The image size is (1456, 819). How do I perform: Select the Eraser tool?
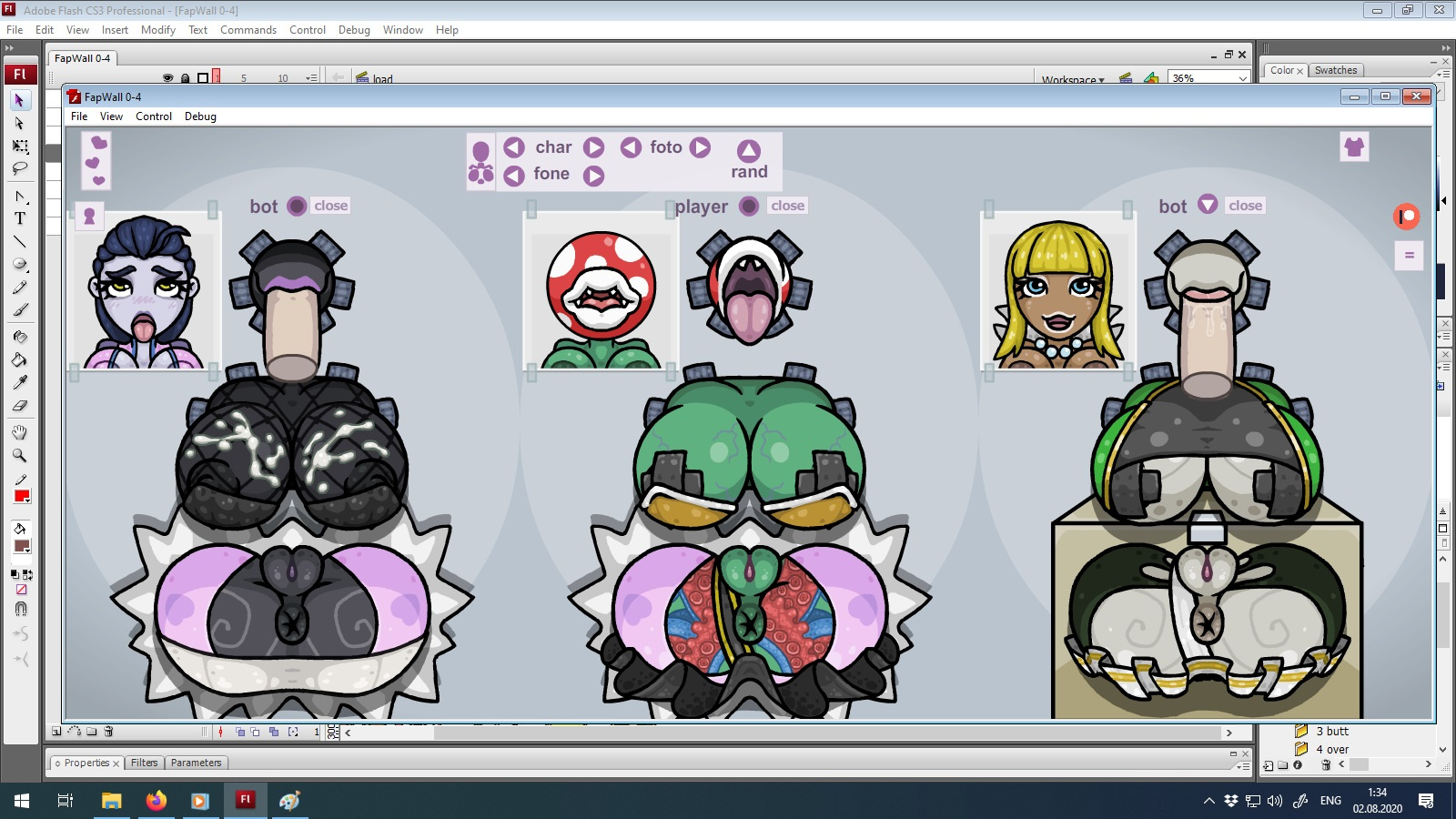coord(19,405)
